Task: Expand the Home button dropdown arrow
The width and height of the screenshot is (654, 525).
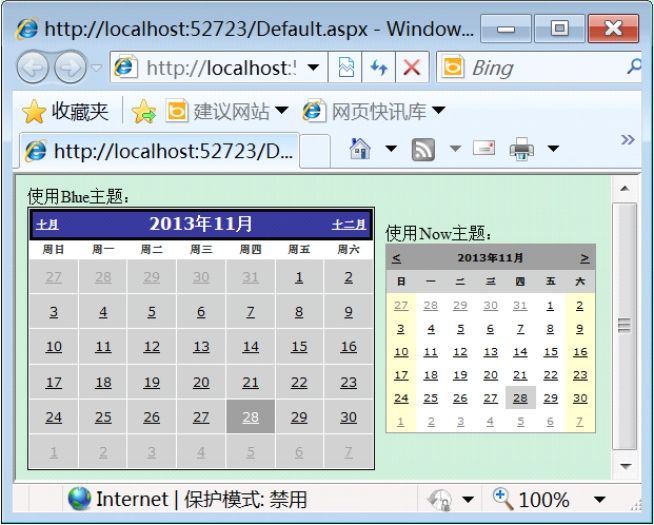Action: 391,148
